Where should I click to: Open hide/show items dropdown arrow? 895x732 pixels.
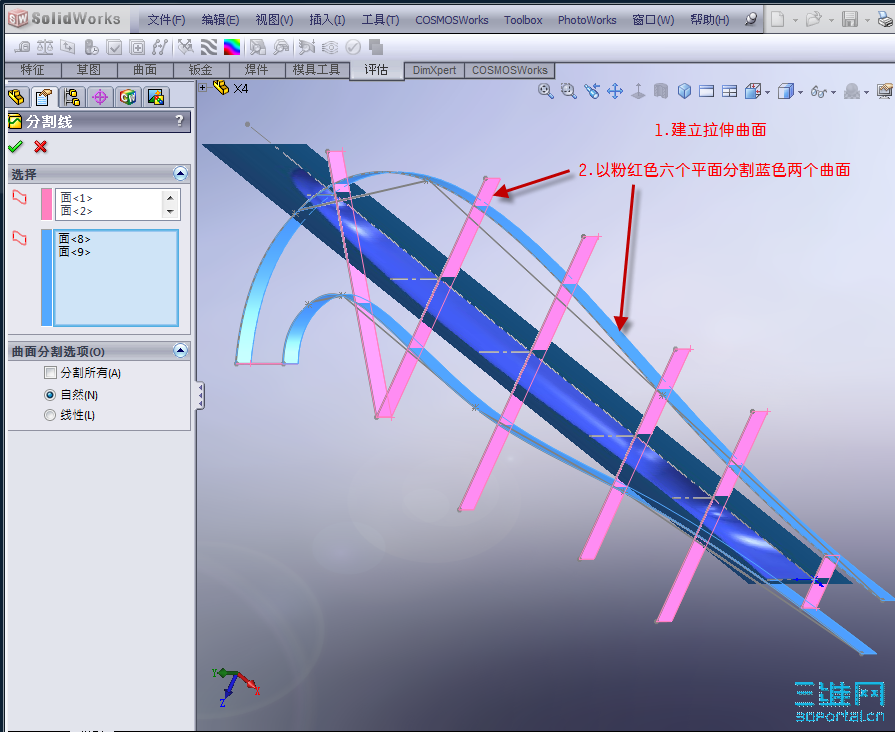click(833, 92)
